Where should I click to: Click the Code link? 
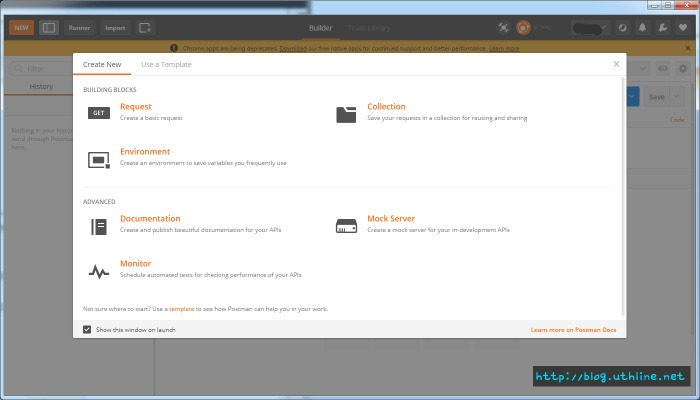point(677,120)
